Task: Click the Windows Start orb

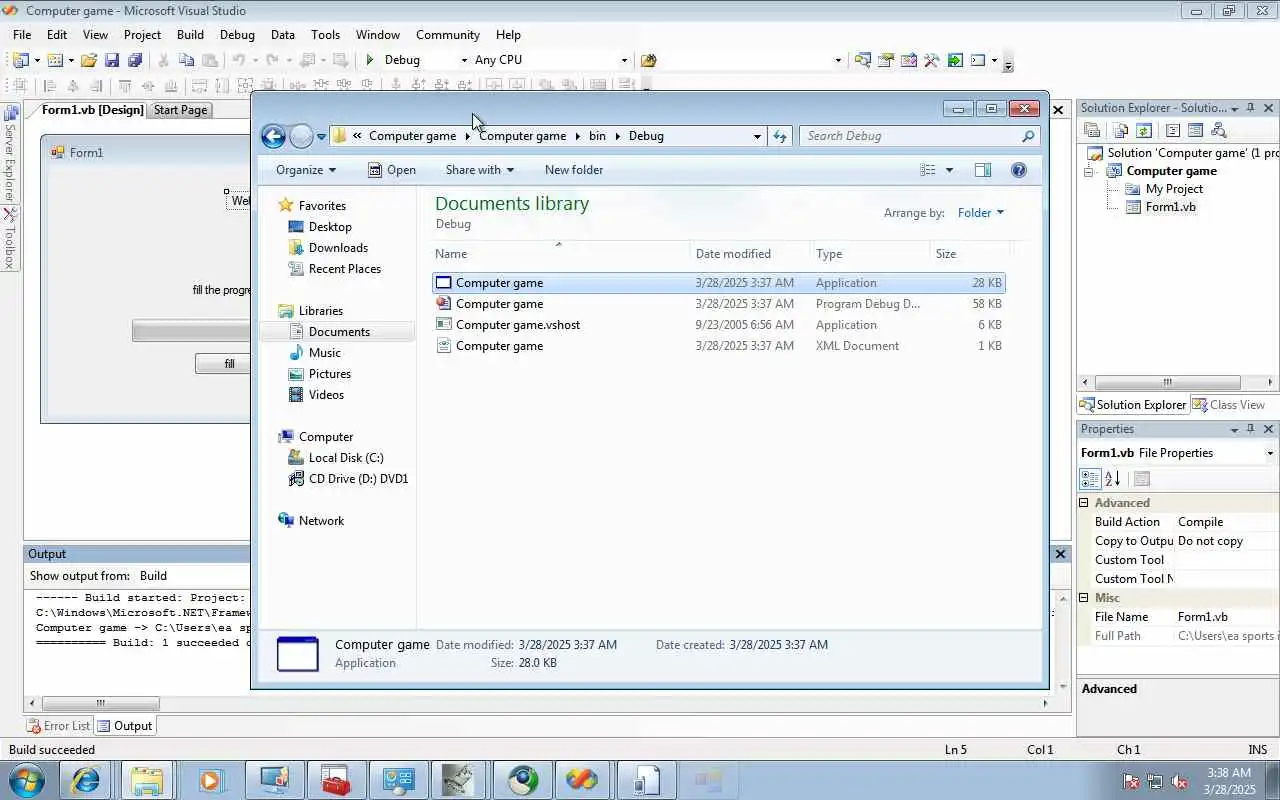Action: pos(27,780)
